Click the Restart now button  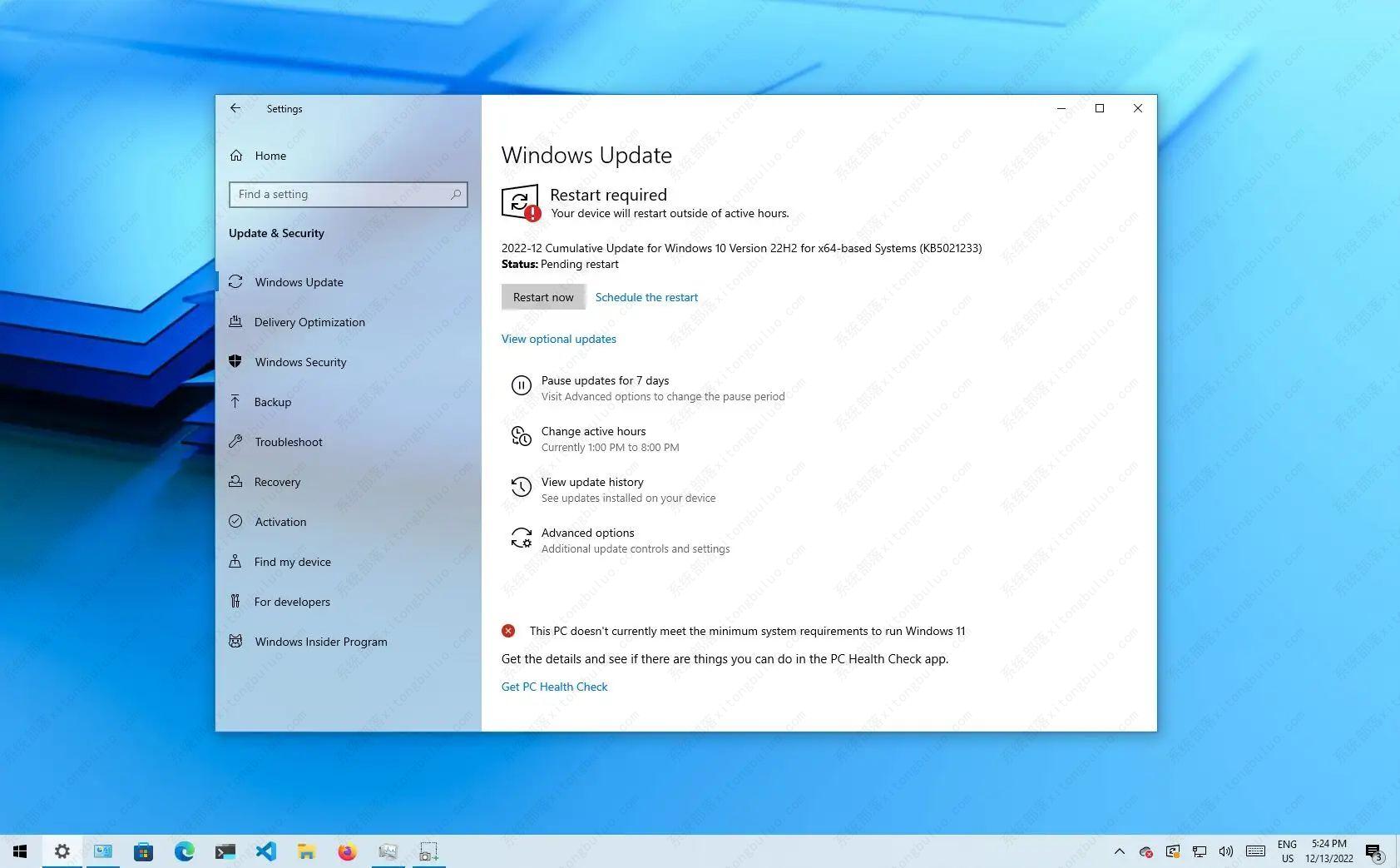(x=542, y=297)
